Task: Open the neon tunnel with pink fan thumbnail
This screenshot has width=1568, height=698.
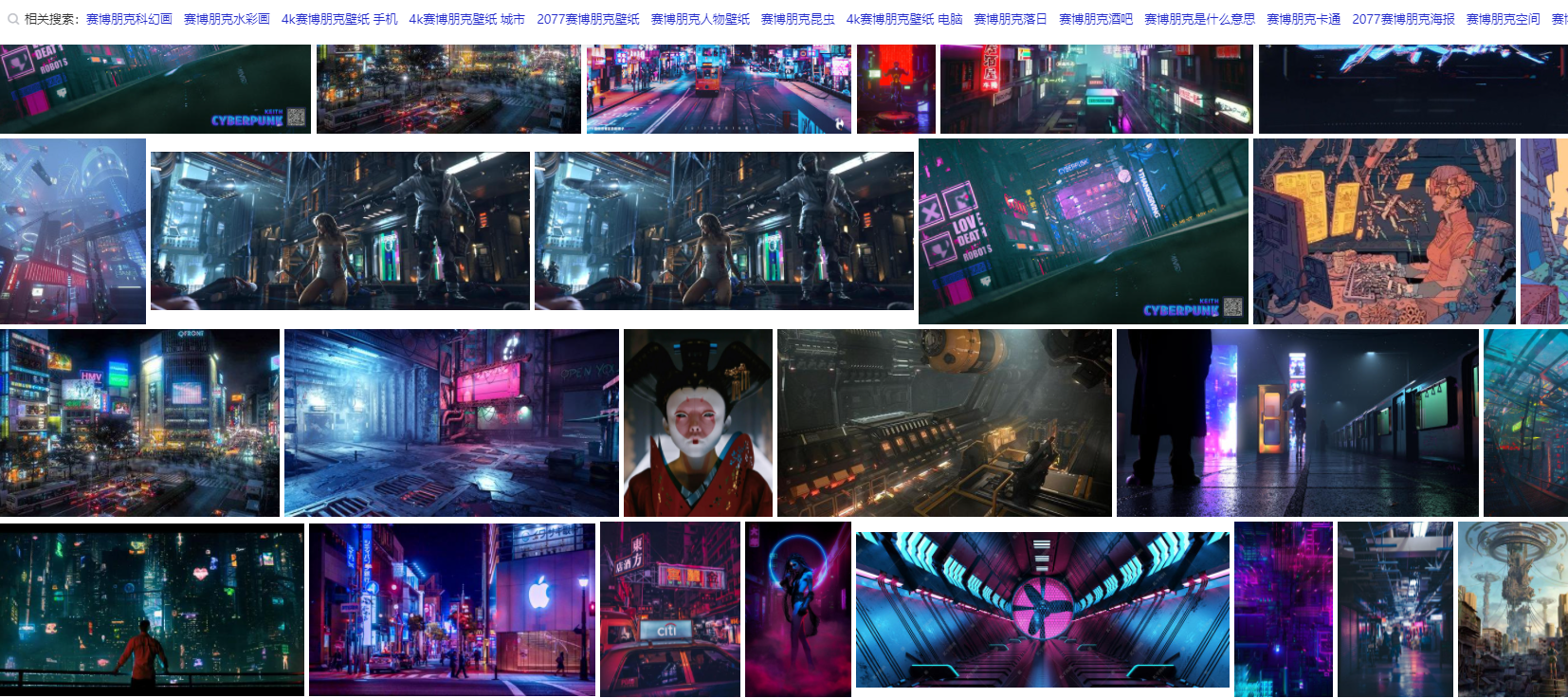Action: (1043, 610)
